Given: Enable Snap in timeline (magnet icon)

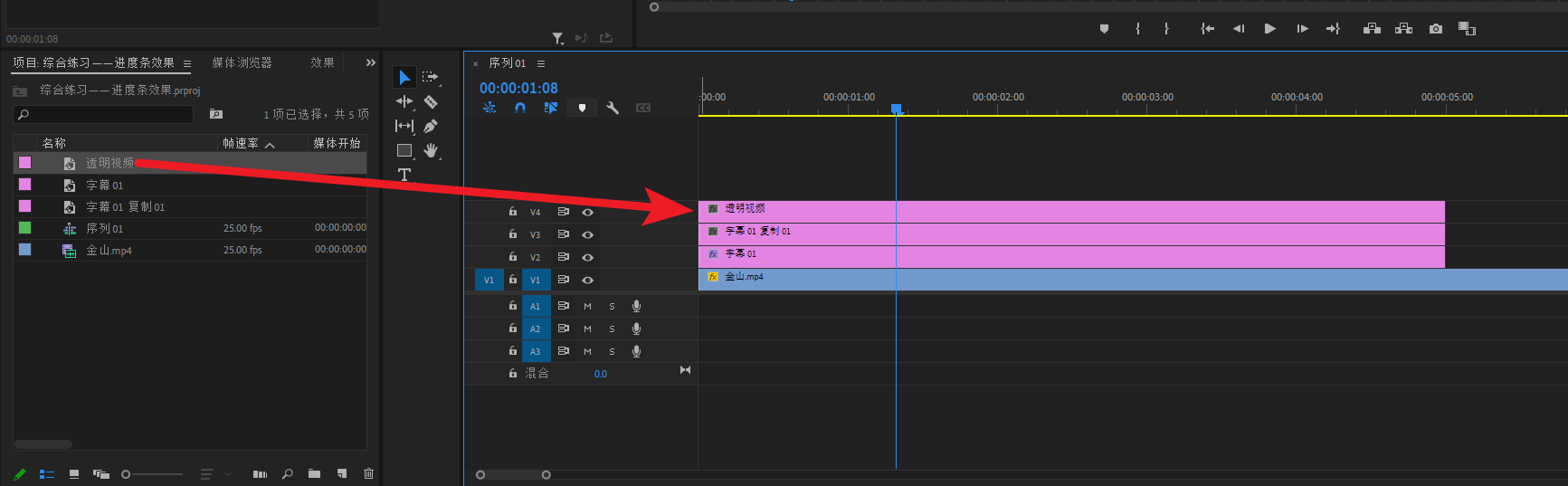Looking at the screenshot, I should click(520, 108).
